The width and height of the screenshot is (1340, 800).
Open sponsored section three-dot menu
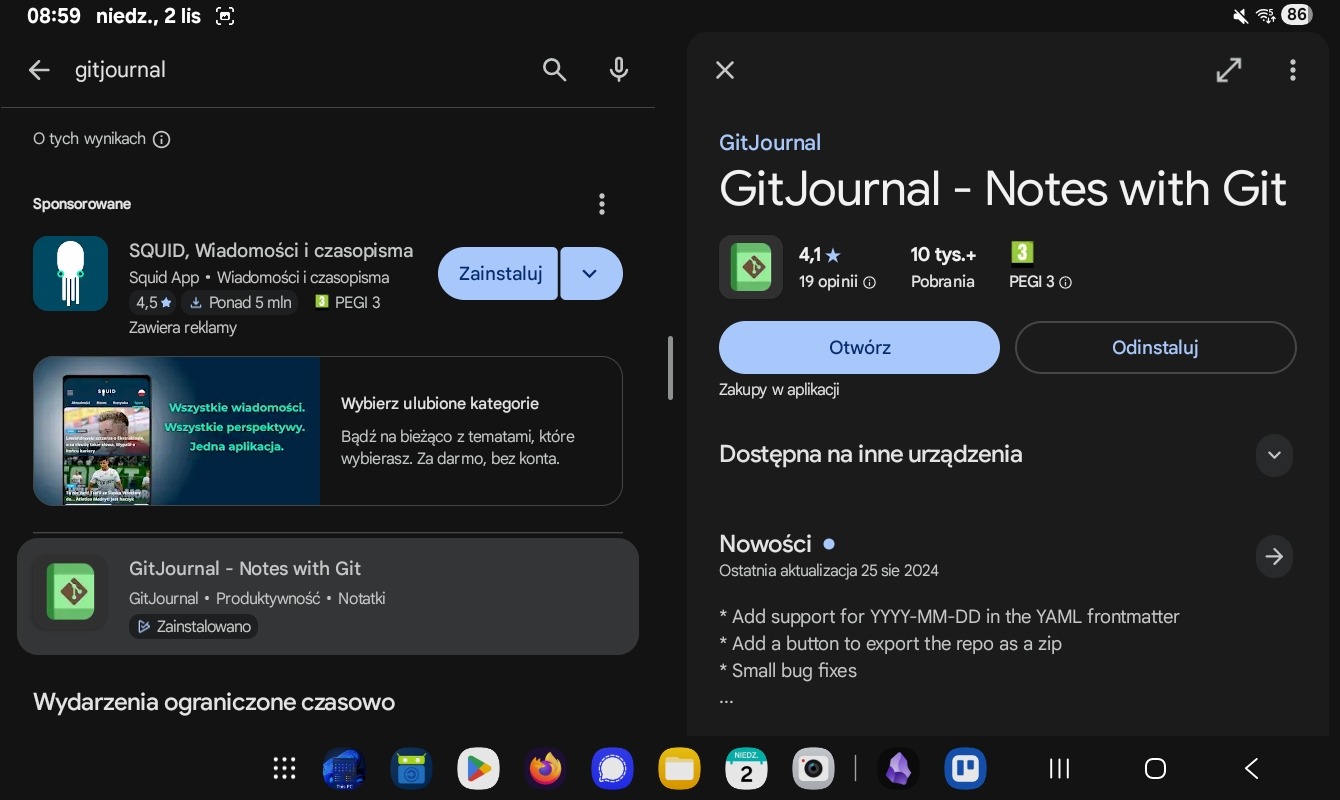click(601, 204)
